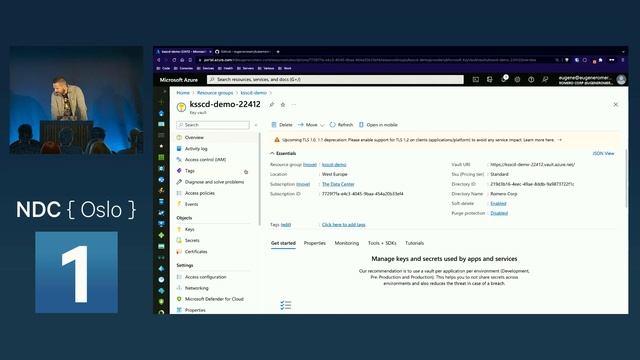
Task: Close the key vault blade with X
Action: pos(616,105)
